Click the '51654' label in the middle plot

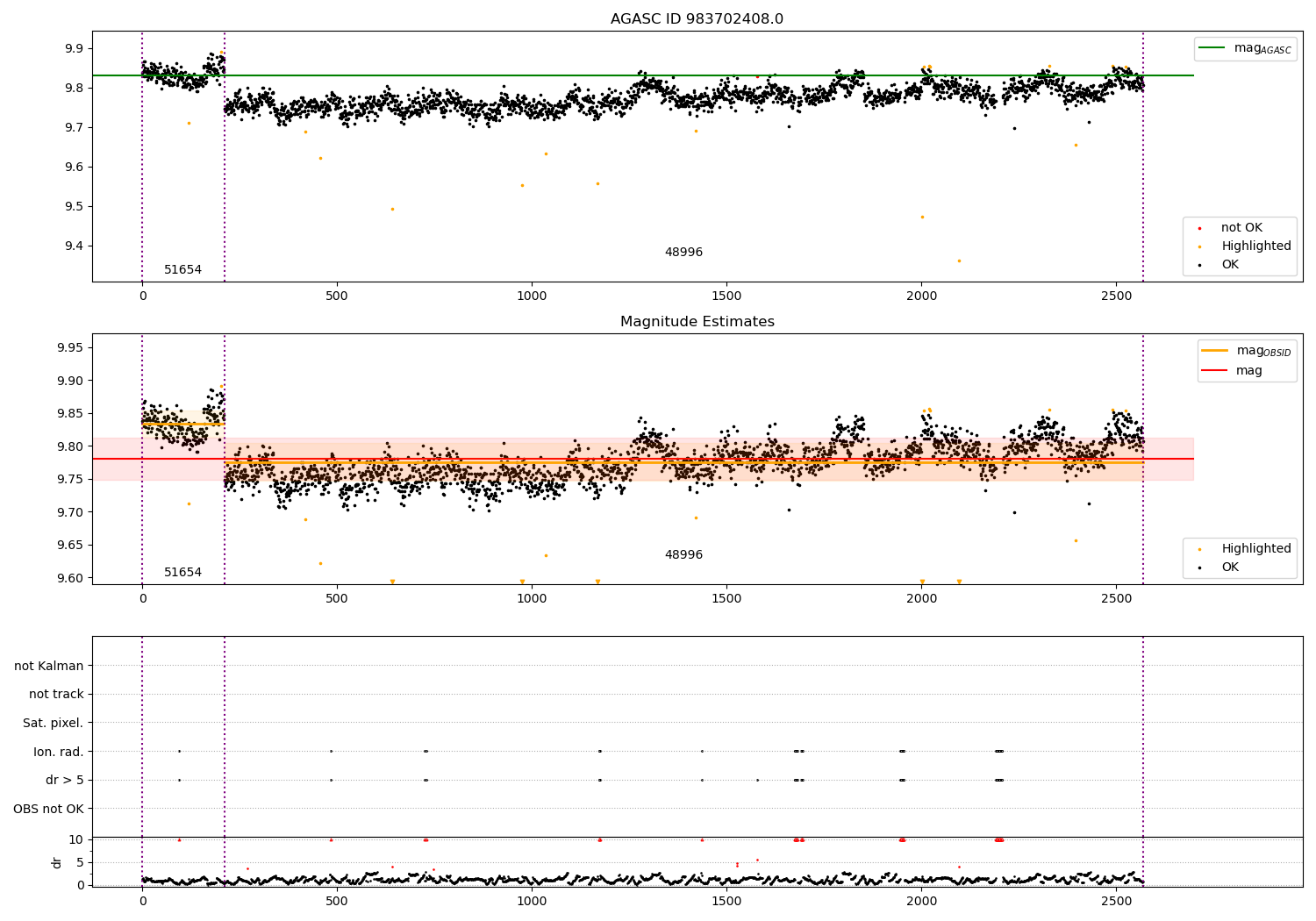[182, 573]
